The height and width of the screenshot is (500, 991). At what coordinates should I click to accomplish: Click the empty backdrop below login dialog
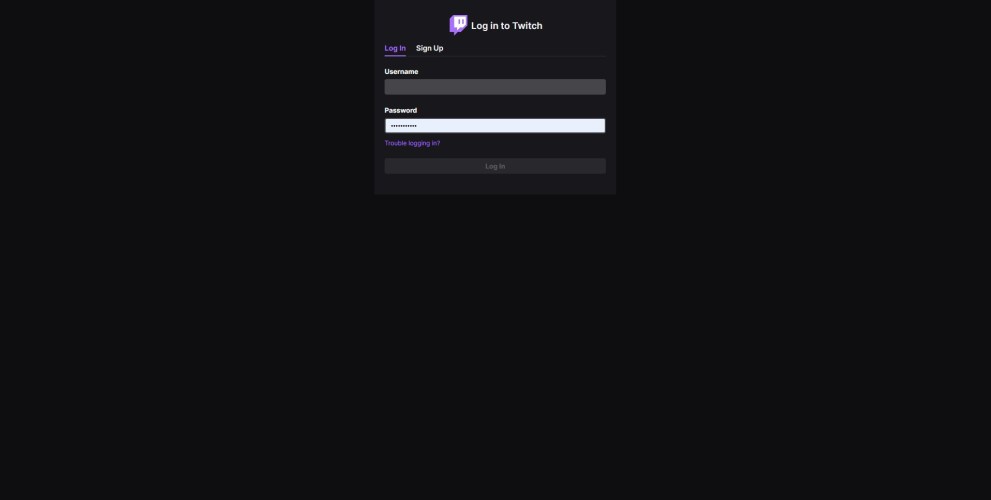pos(495,347)
